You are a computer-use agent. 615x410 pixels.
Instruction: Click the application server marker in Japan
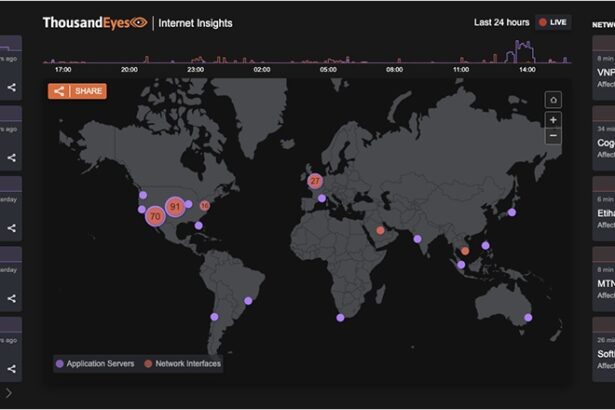[x=513, y=211]
